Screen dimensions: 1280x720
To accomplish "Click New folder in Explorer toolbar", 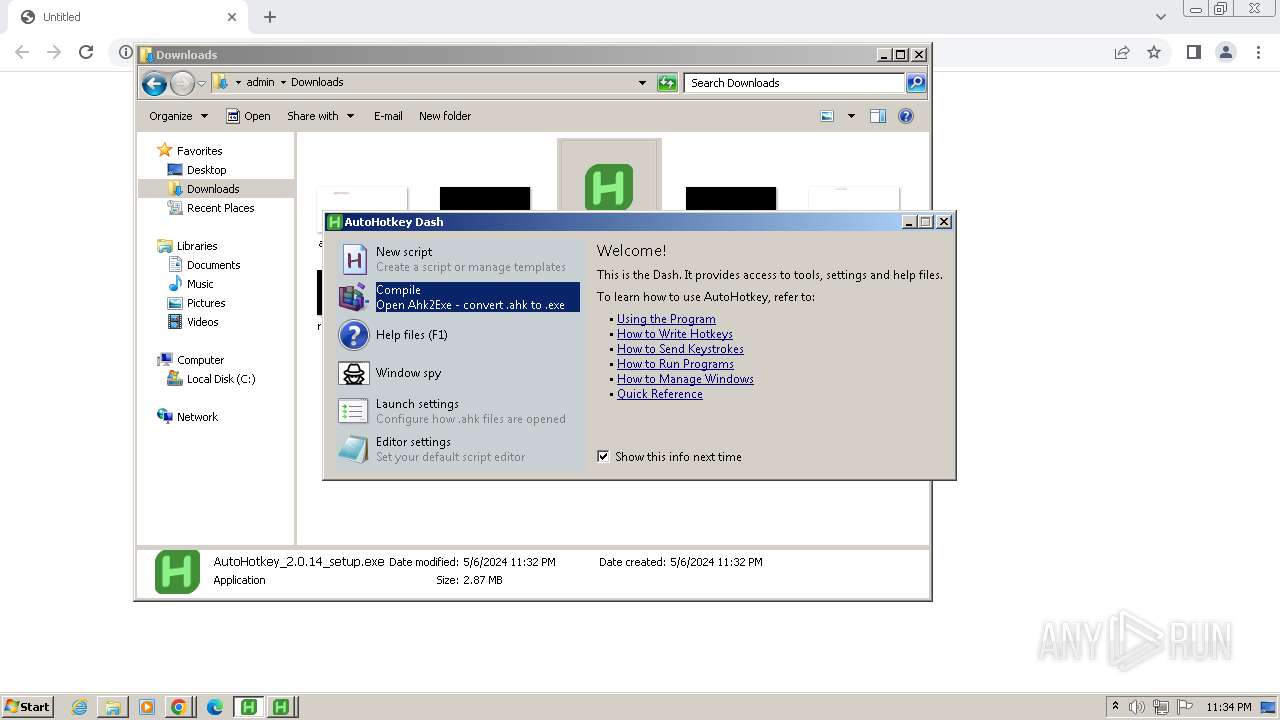I will 445,116.
